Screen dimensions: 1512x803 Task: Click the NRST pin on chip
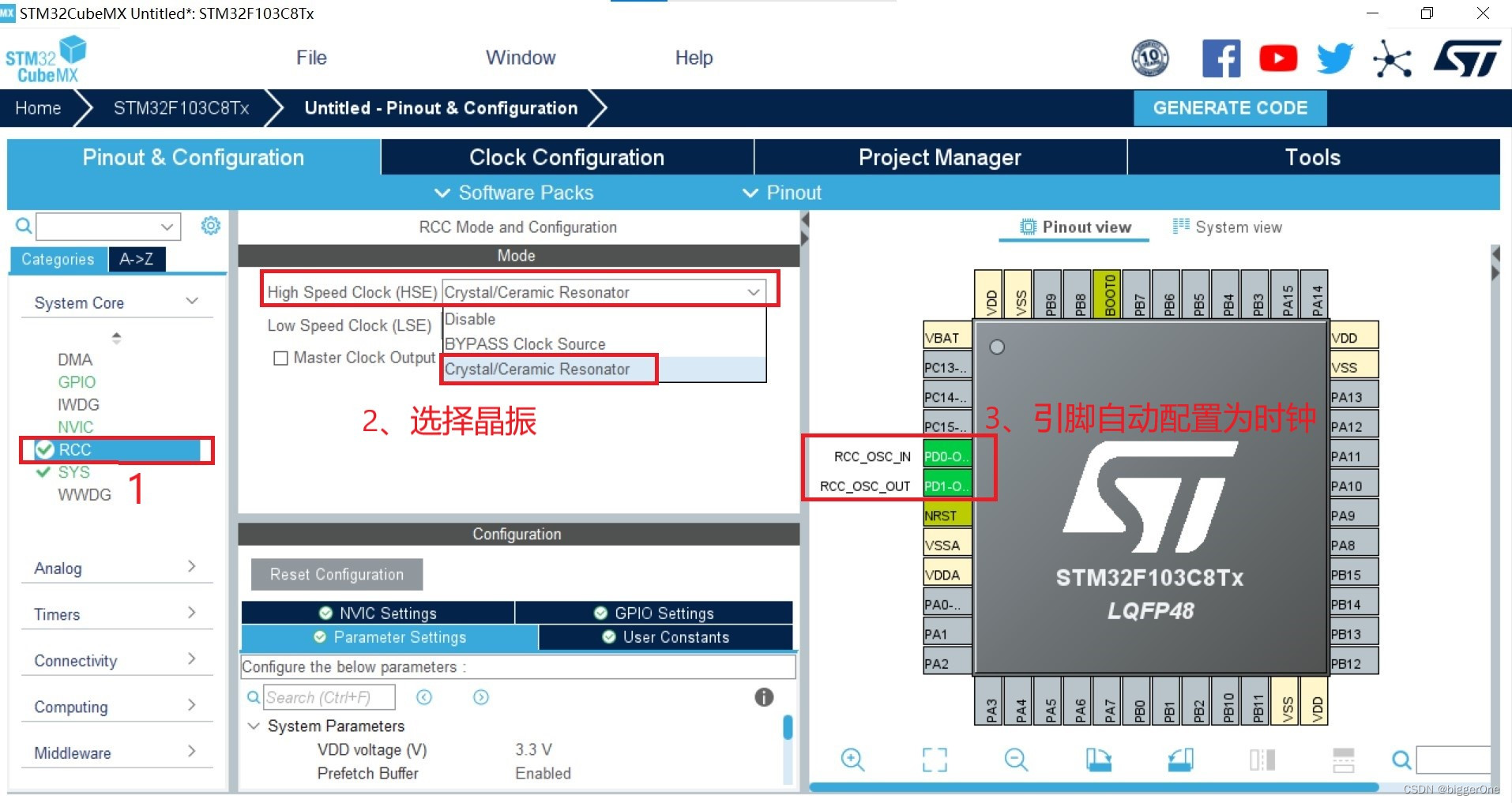(947, 516)
